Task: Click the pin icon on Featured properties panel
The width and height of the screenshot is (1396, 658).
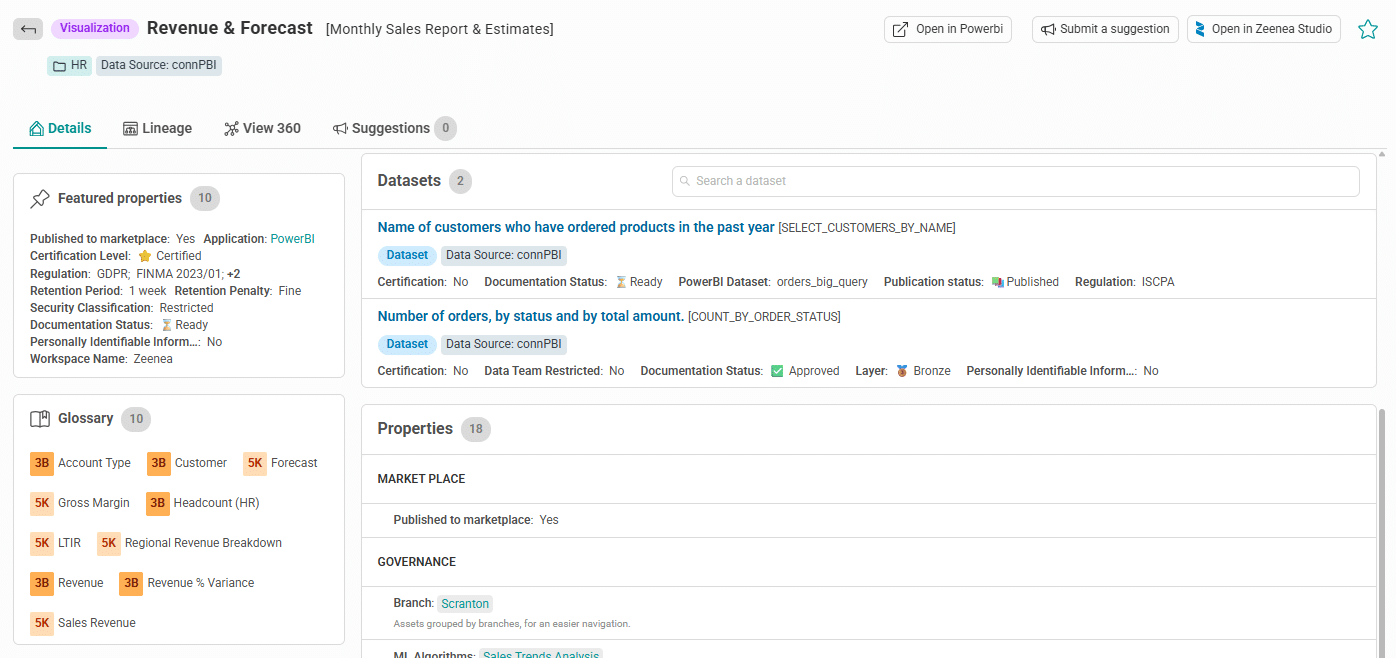Action: [41, 197]
